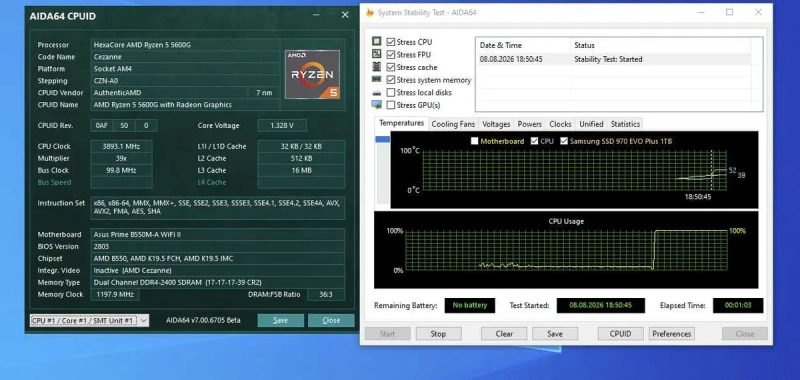Viewport: 800px width, 380px height.
Task: Uncheck the Stress CPU checkbox
Action: (x=391, y=42)
